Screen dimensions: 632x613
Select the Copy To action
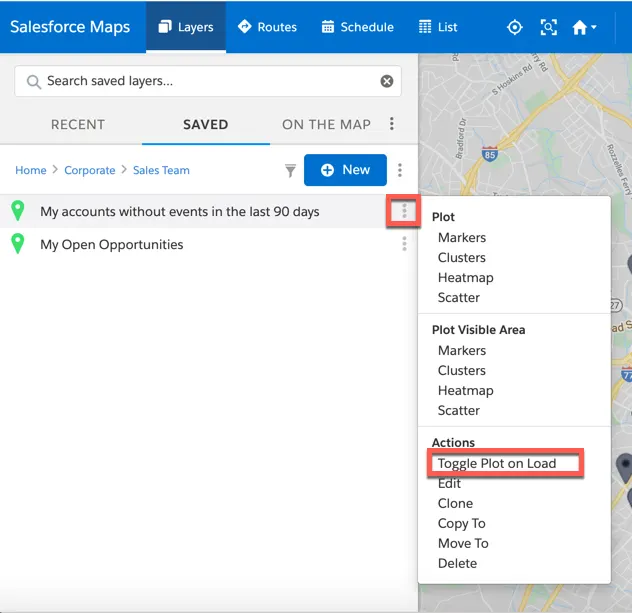tap(462, 524)
